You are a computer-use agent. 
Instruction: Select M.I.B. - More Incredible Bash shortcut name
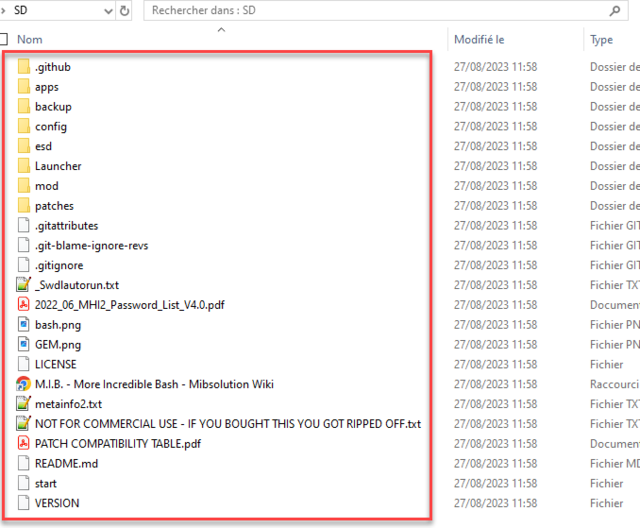click(x=154, y=384)
